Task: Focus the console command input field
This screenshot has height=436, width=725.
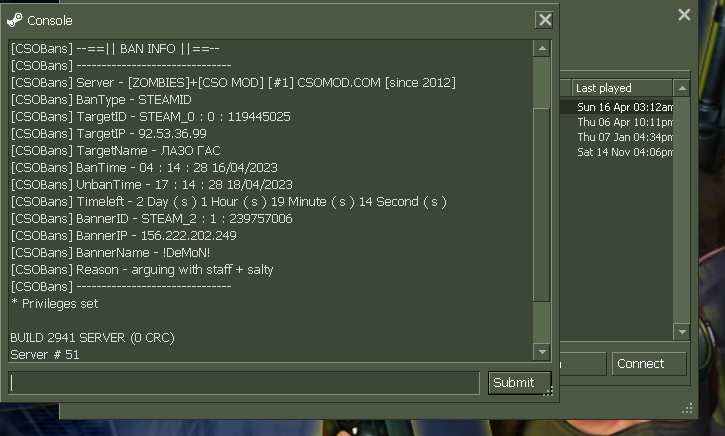Action: point(244,383)
